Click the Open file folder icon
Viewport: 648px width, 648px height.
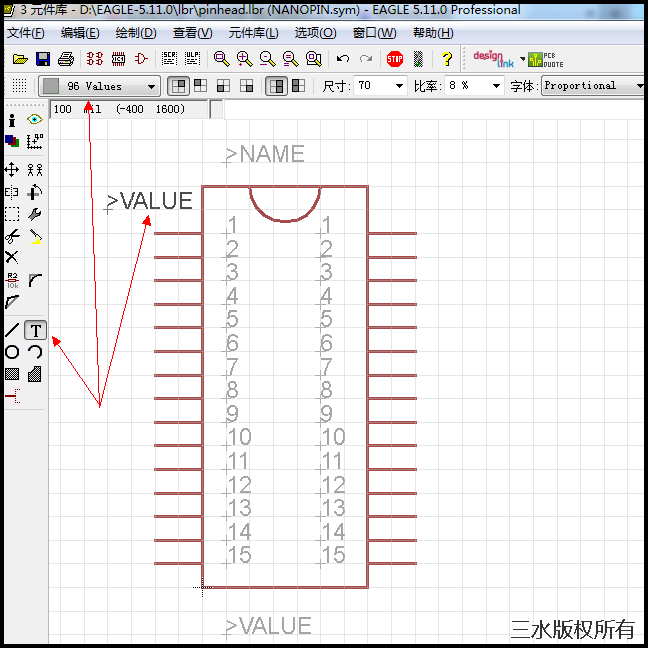(x=20, y=59)
